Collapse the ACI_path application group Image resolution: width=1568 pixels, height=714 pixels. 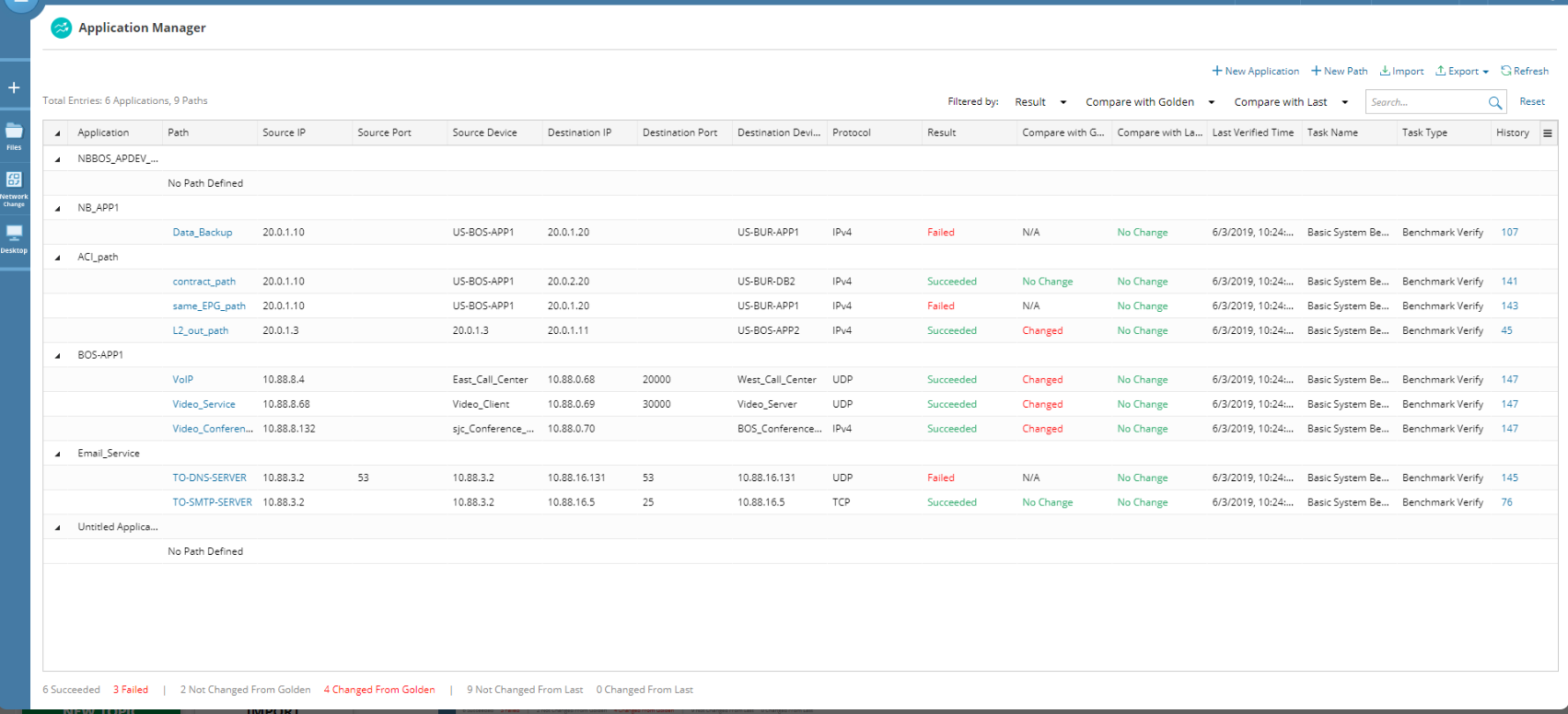58,258
